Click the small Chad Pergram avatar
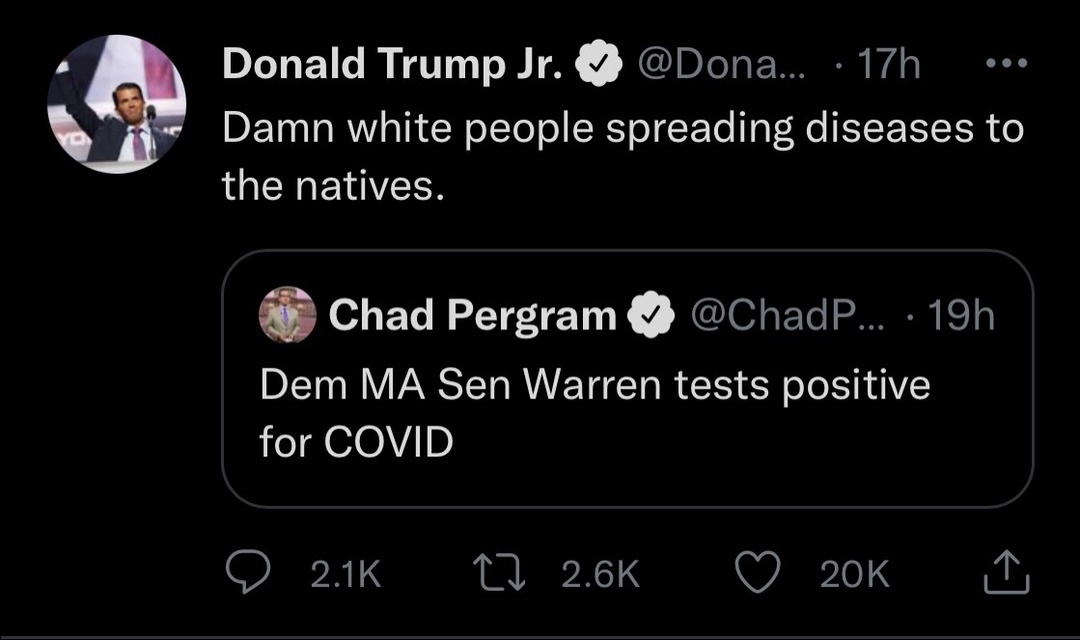This screenshot has width=1080, height=640. click(x=288, y=316)
